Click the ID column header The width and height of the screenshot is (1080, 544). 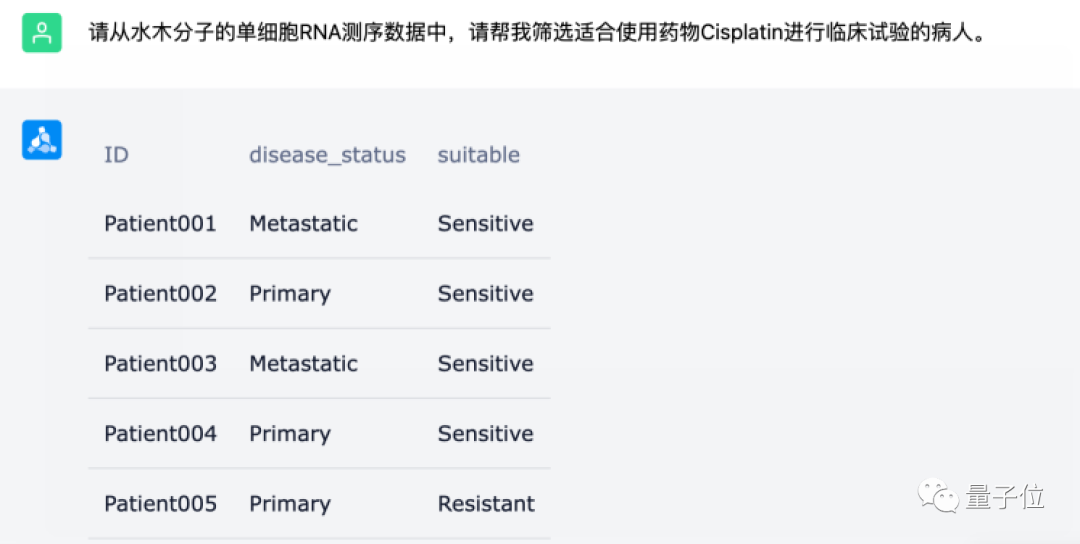(116, 155)
